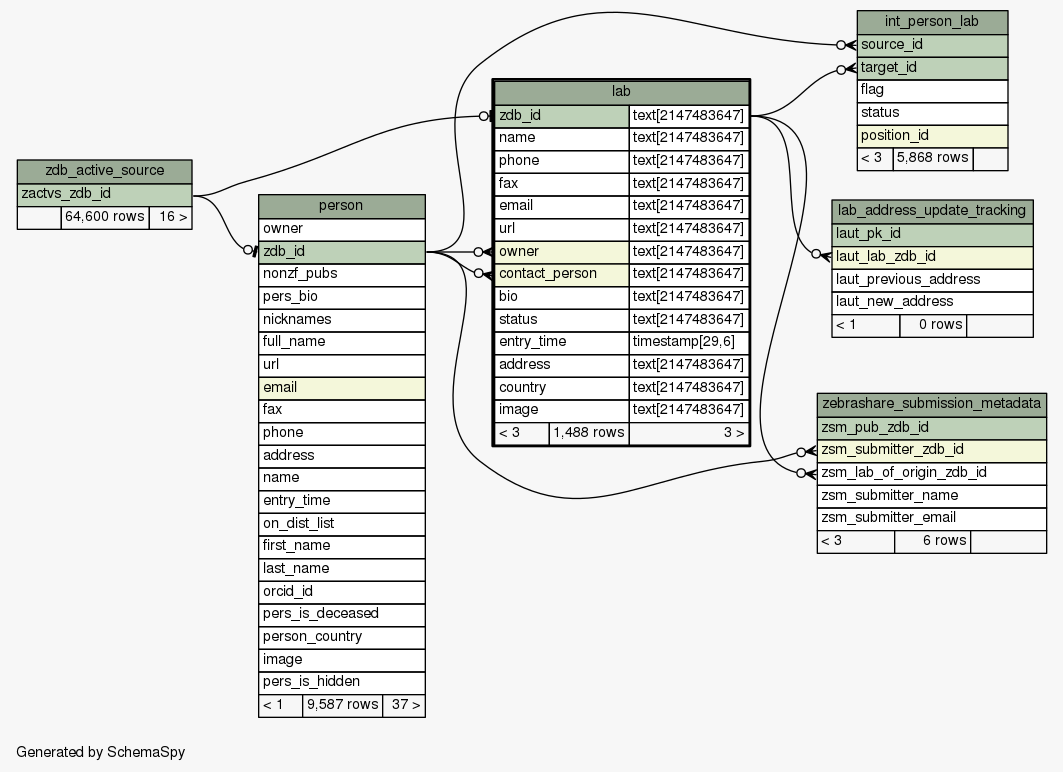Image resolution: width=1063 pixels, height=772 pixels.
Task: Select the lab table header
Action: coord(620,92)
